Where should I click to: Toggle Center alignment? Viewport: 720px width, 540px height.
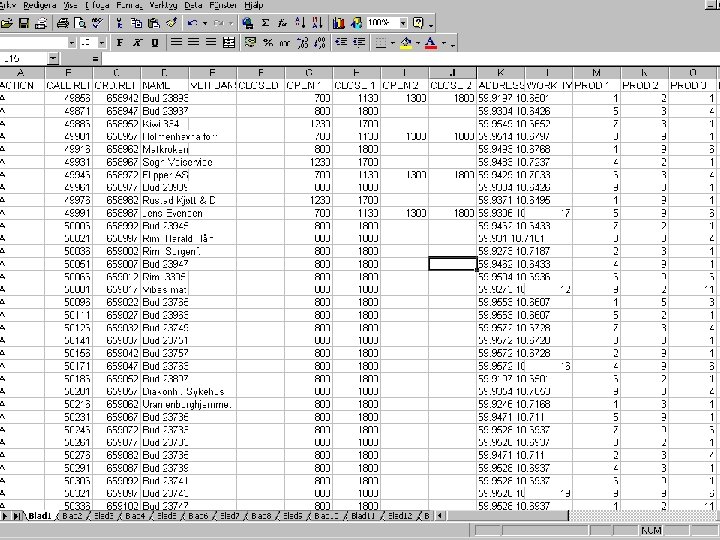[193, 43]
